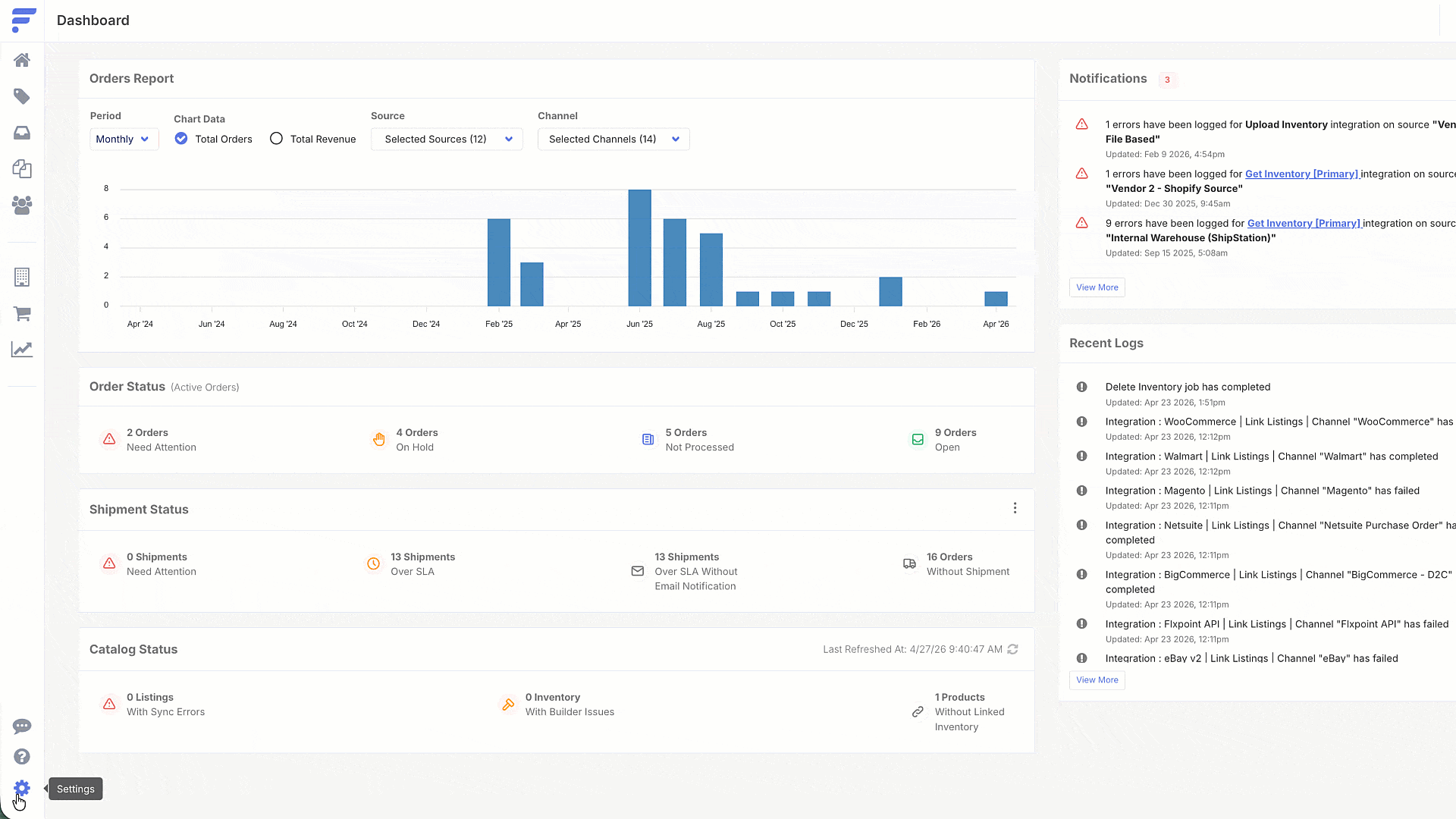Viewport: 1456px width, 819px height.
Task: Expand the Selected Sources (12) dropdown
Action: pyautogui.click(x=447, y=140)
